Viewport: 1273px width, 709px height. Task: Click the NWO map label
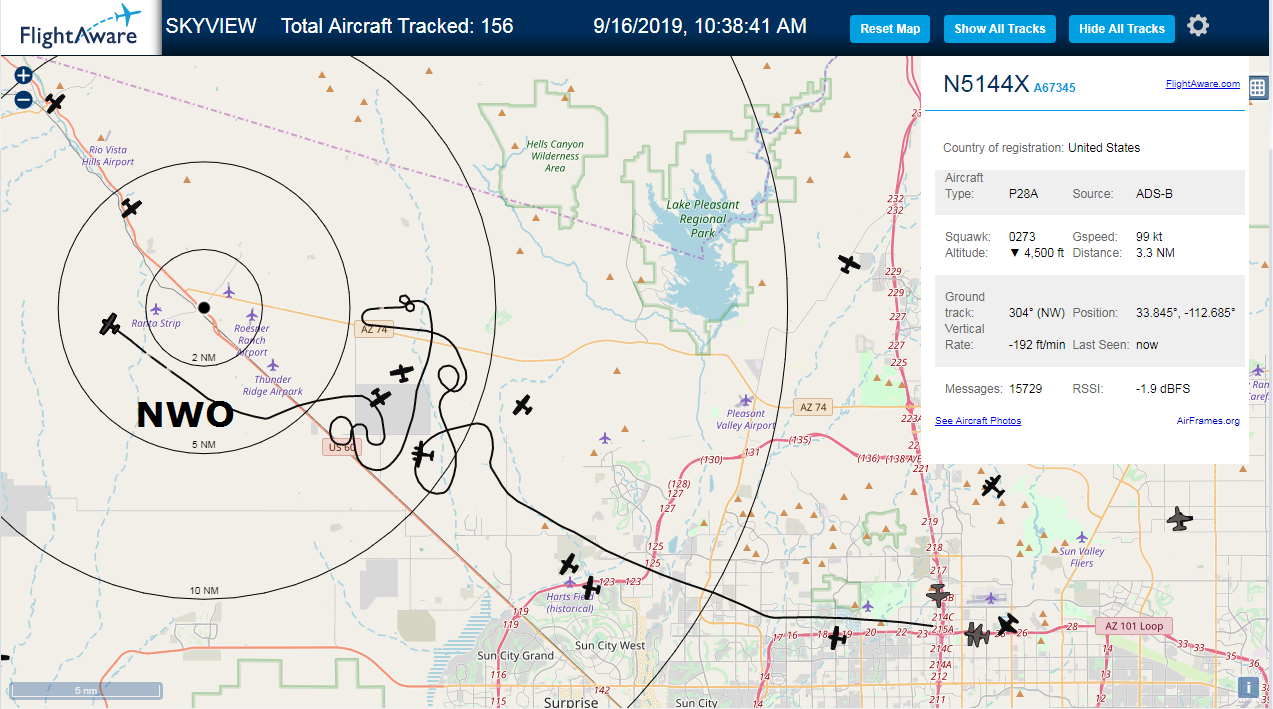(x=185, y=415)
